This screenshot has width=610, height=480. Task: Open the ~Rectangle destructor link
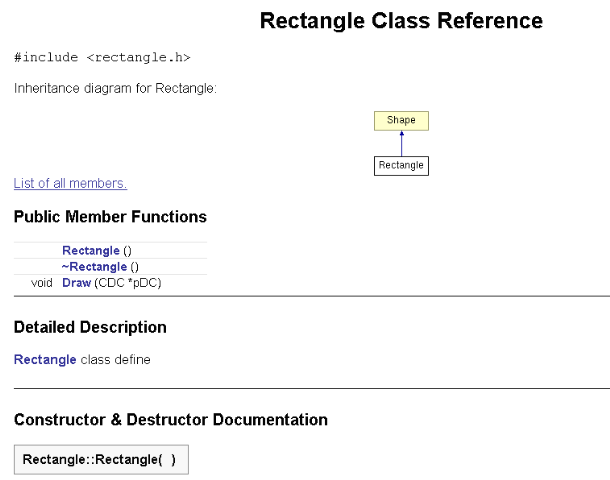pyautogui.click(x=94, y=267)
